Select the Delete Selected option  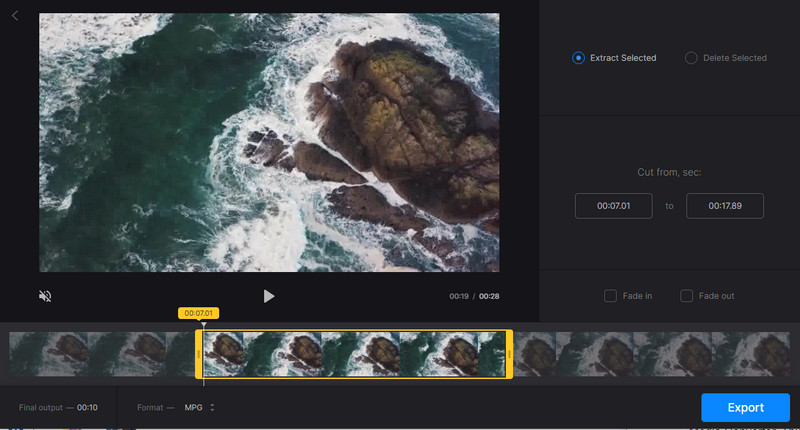click(691, 58)
